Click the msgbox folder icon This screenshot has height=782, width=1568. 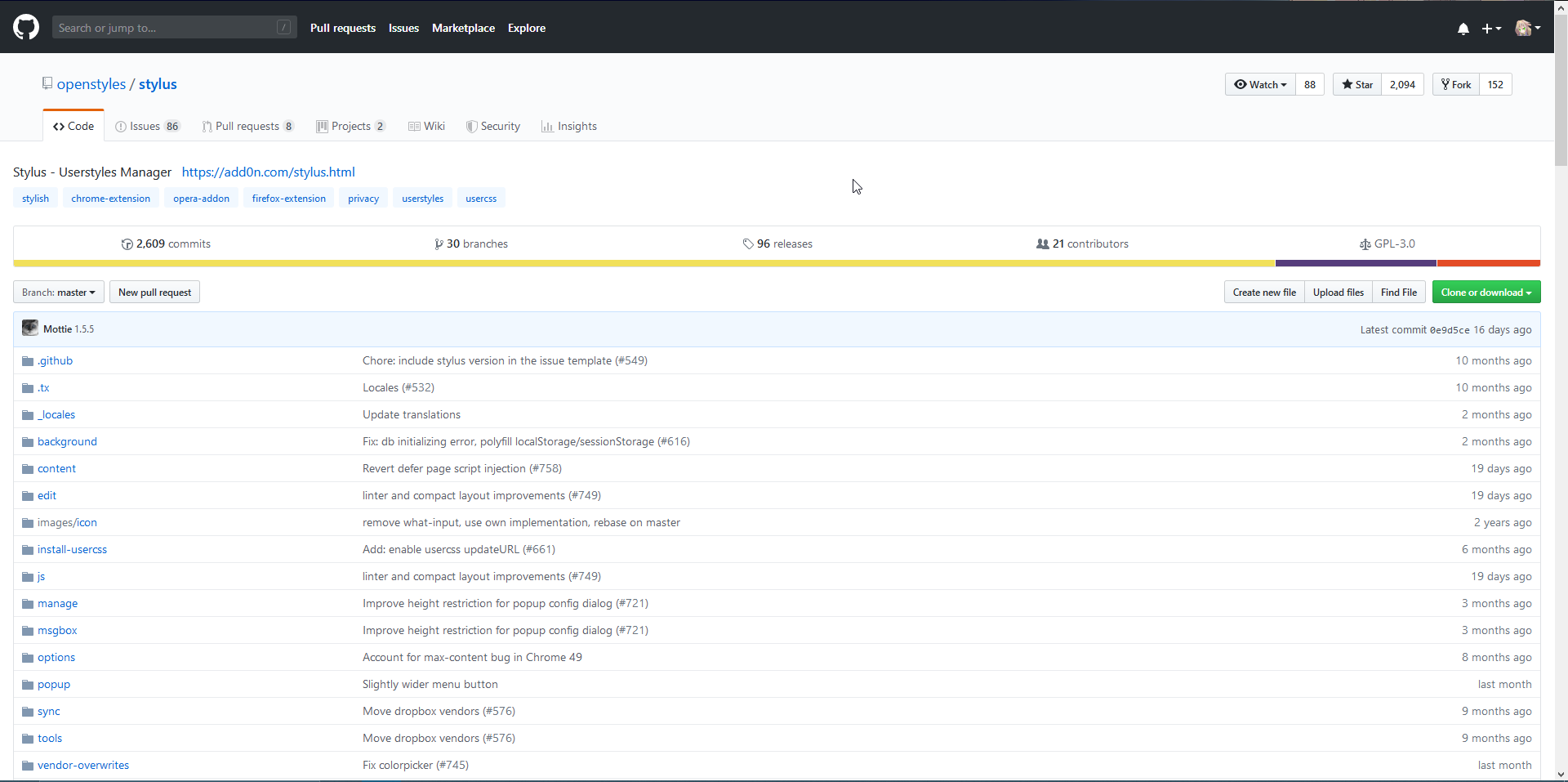click(28, 631)
